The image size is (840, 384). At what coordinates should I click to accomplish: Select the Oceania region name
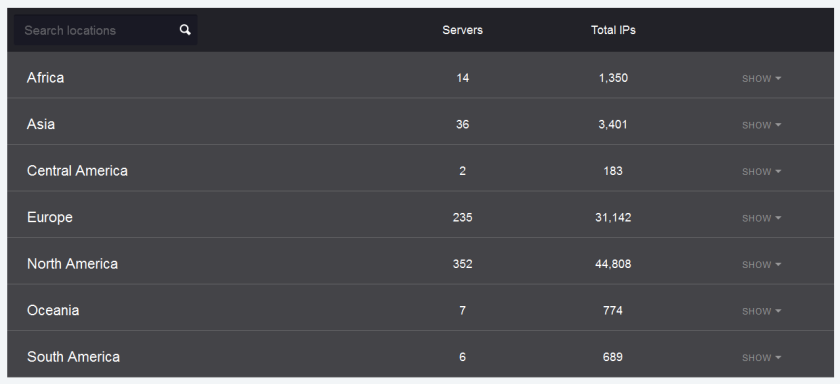(x=53, y=311)
